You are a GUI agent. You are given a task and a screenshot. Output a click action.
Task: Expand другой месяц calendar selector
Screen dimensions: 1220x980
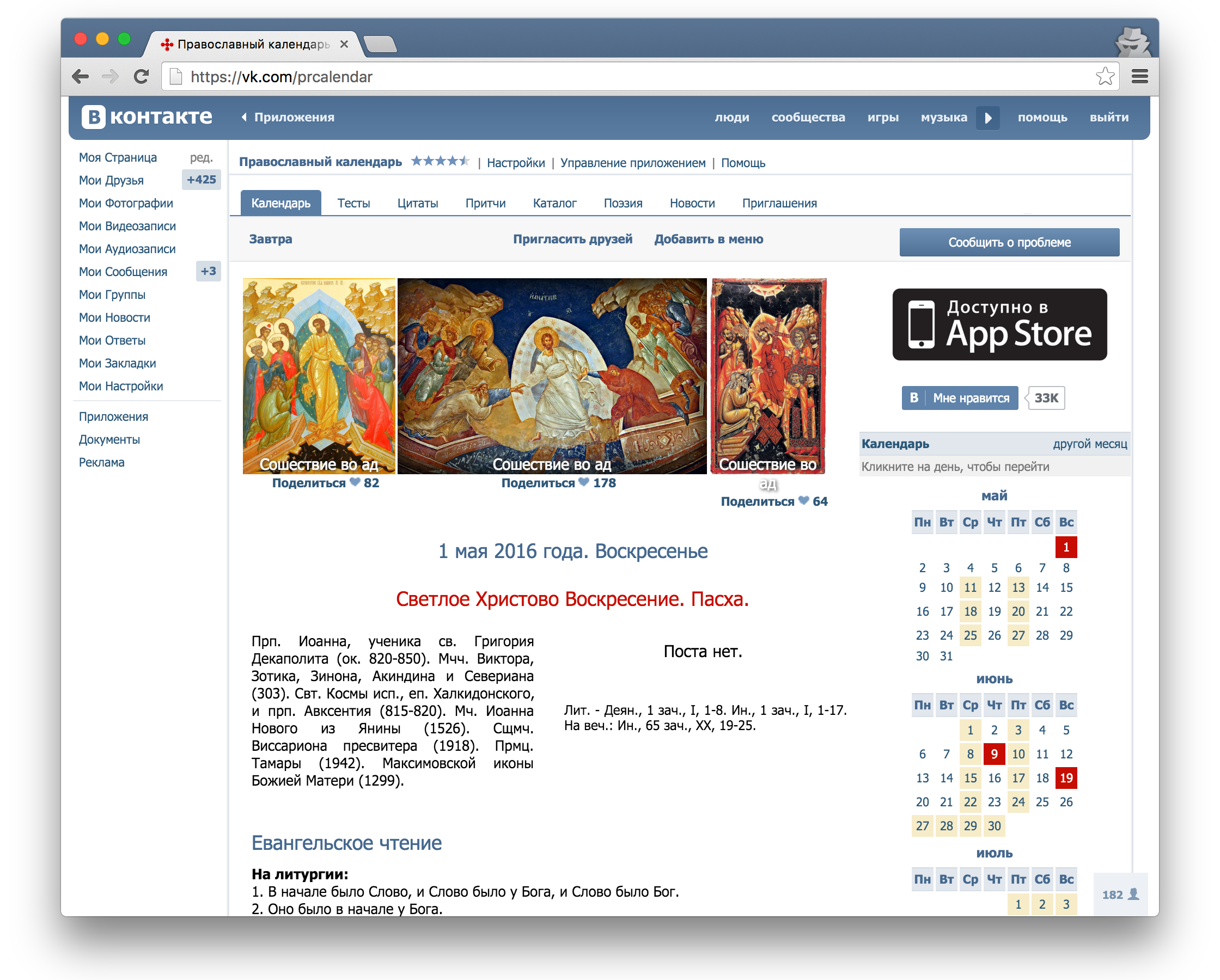(1089, 444)
